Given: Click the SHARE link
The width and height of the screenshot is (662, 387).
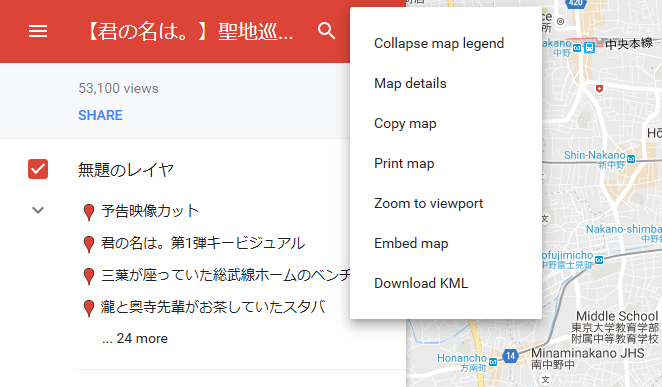Looking at the screenshot, I should pyautogui.click(x=100, y=115).
